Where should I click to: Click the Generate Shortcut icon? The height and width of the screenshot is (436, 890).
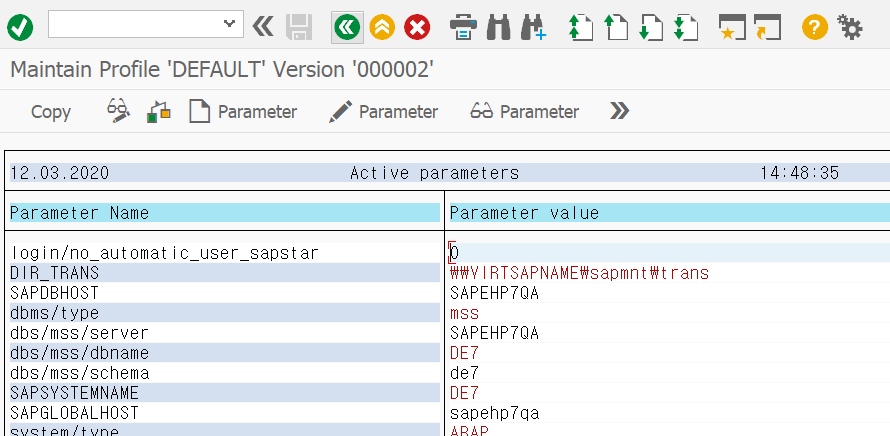[767, 27]
